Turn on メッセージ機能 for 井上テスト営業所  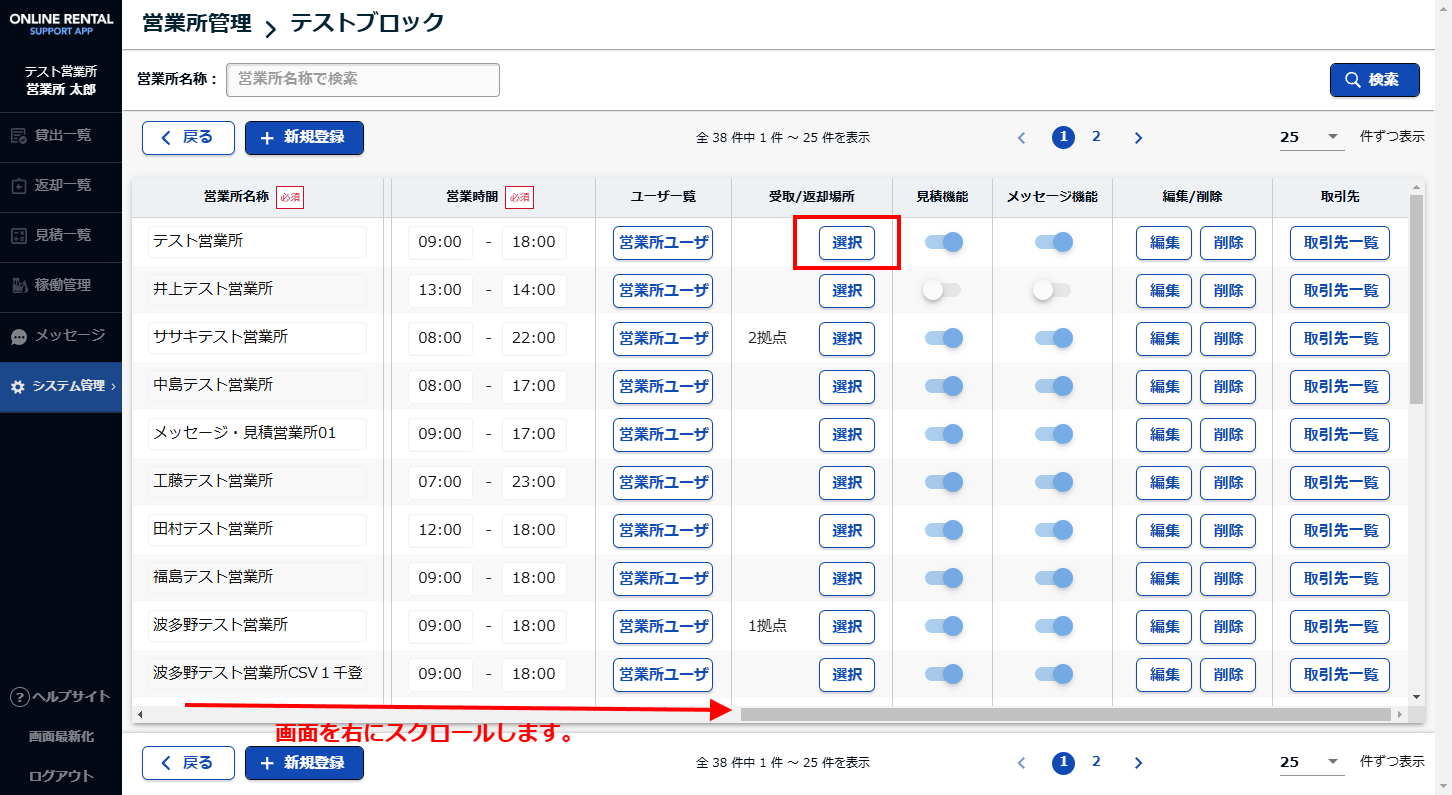click(1052, 290)
